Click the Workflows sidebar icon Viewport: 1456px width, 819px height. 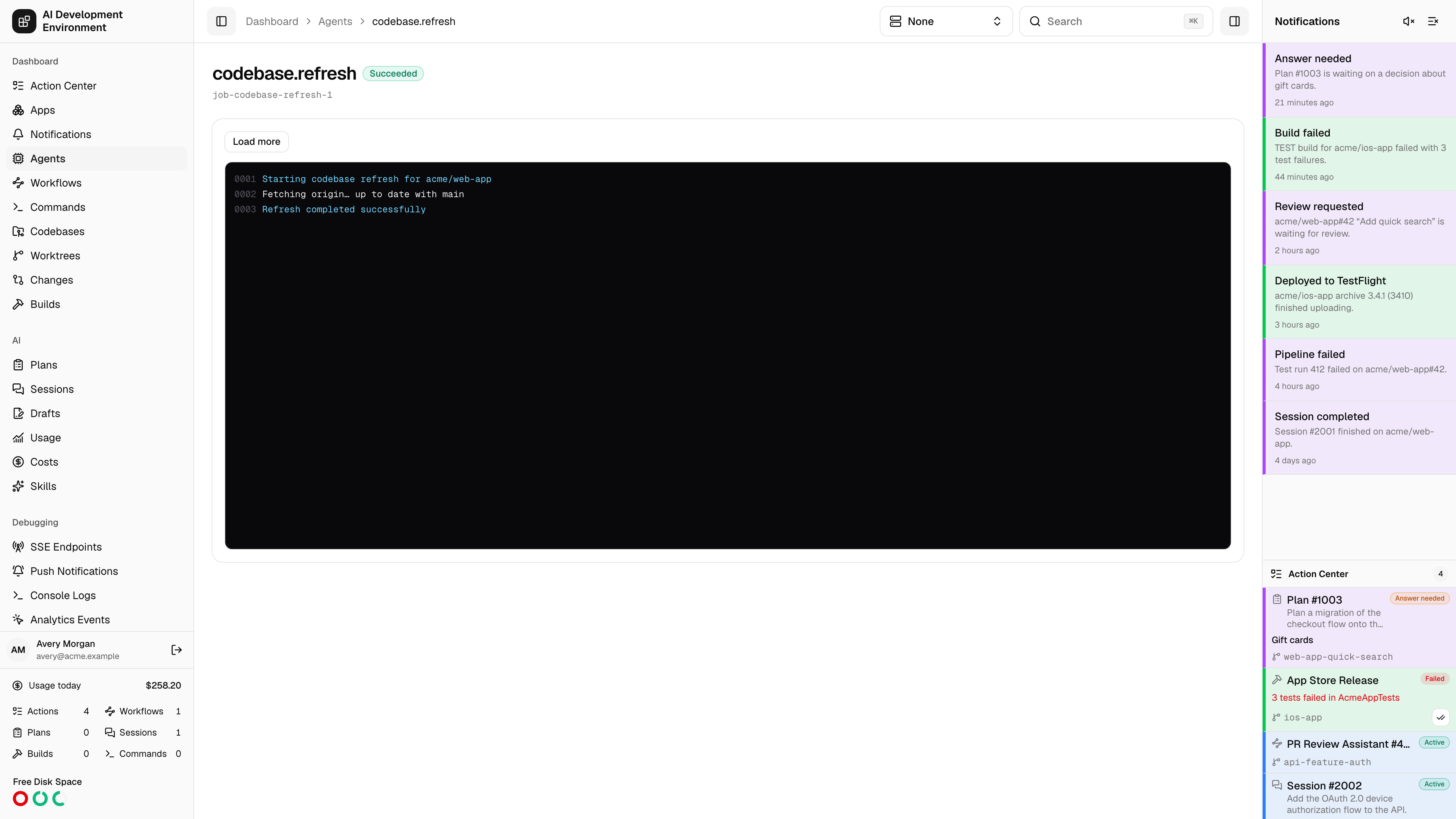point(18,183)
